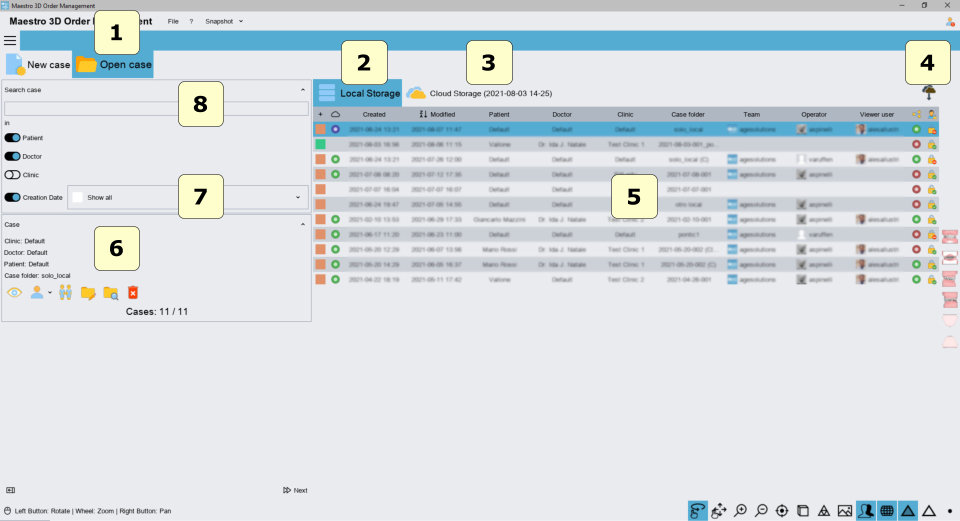Open the File menu

coord(173,21)
